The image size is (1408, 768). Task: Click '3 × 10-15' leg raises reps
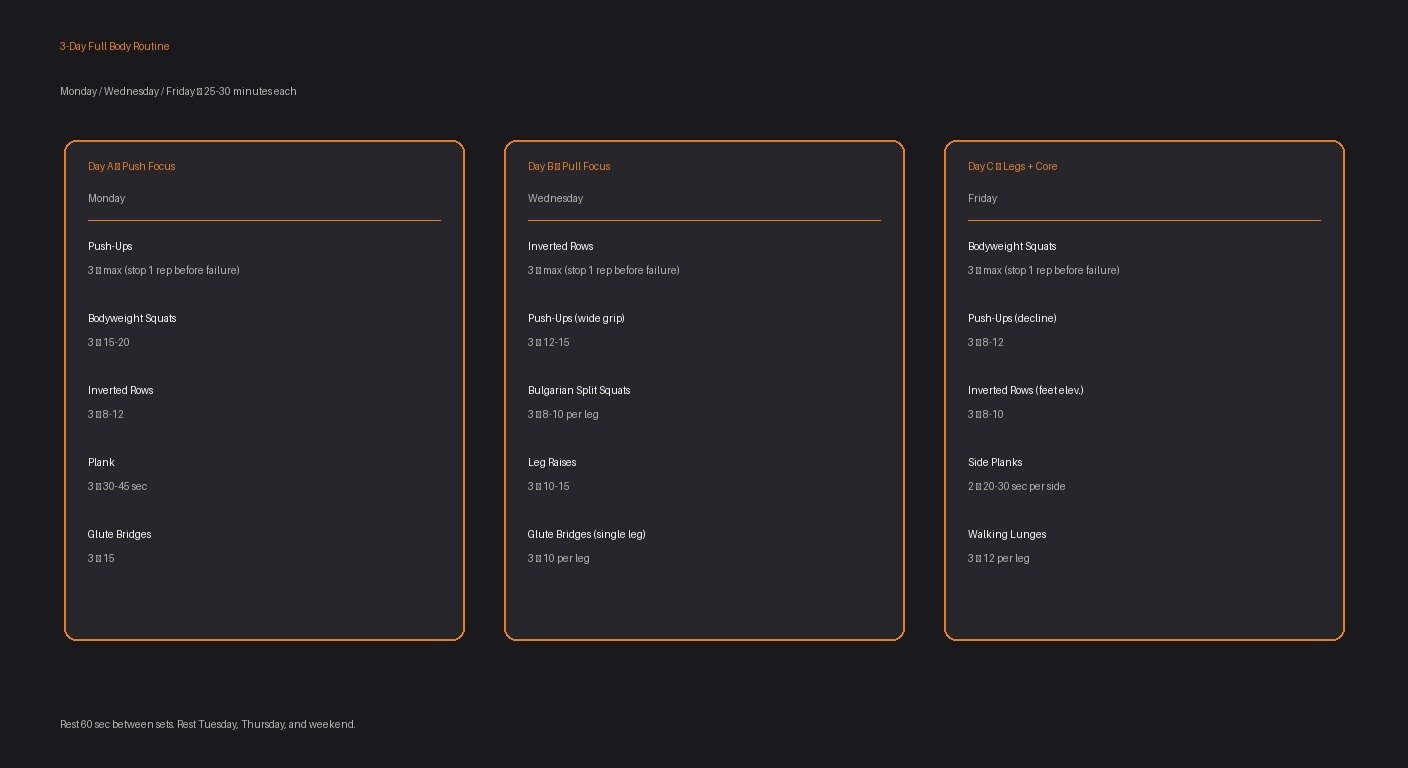(549, 486)
